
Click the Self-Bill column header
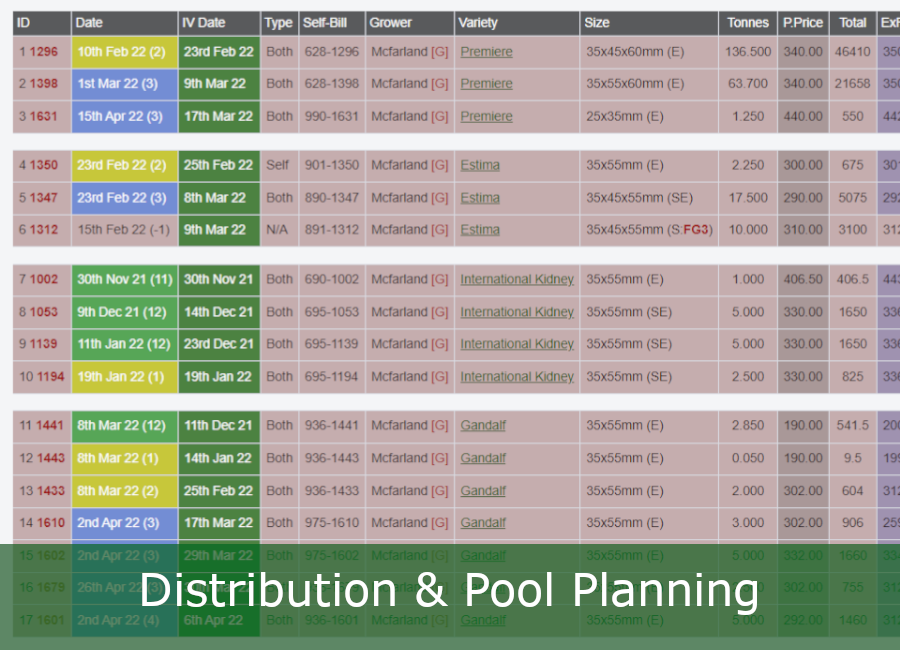[x=325, y=23]
